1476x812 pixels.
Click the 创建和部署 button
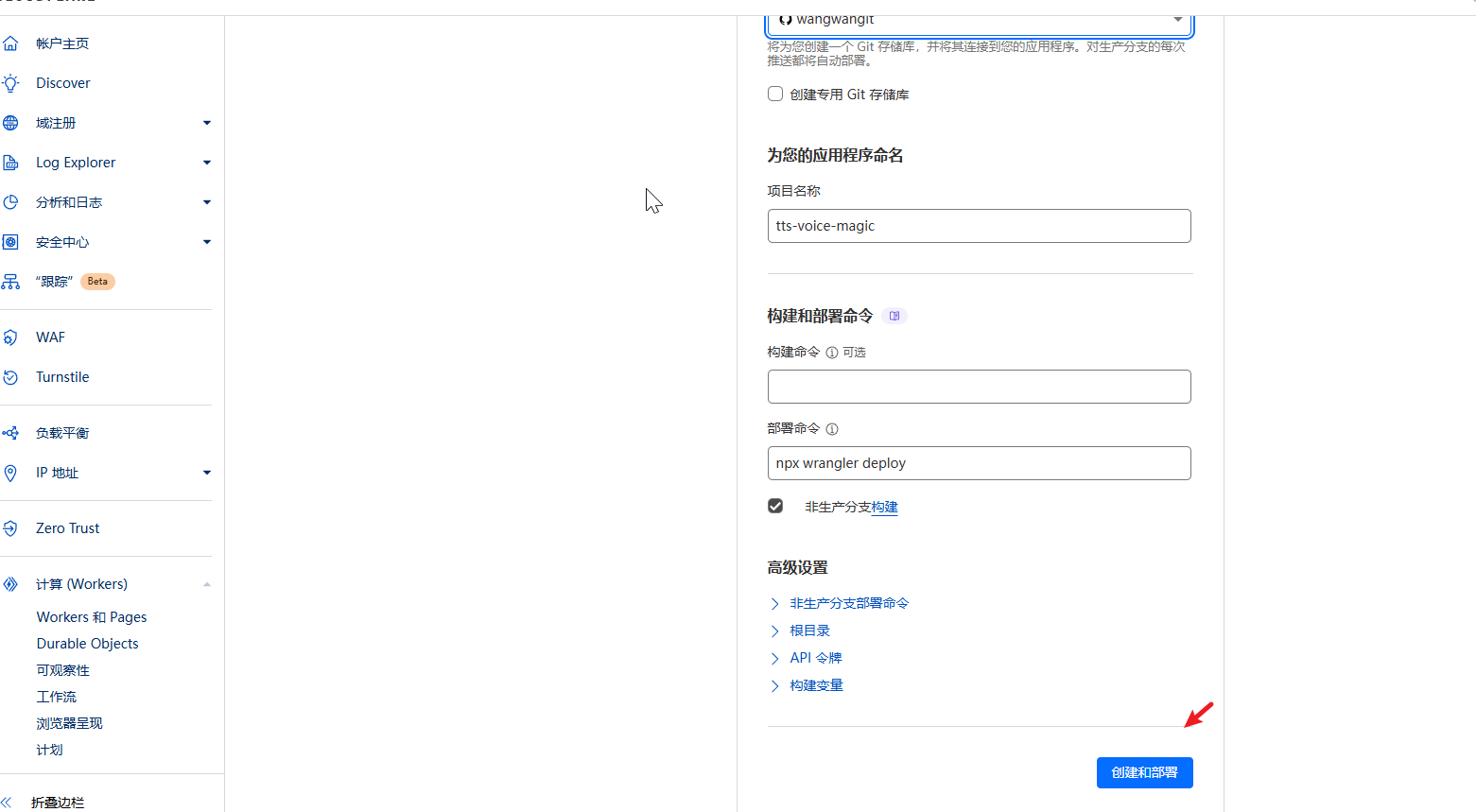1144,772
